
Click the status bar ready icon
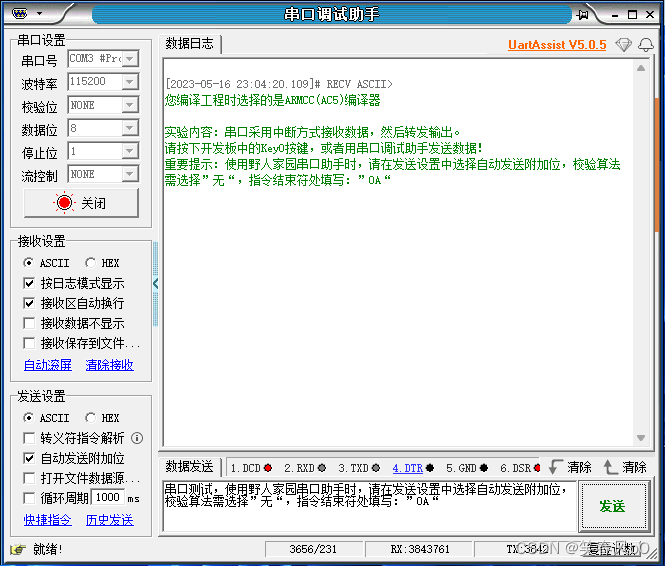click(x=18, y=549)
